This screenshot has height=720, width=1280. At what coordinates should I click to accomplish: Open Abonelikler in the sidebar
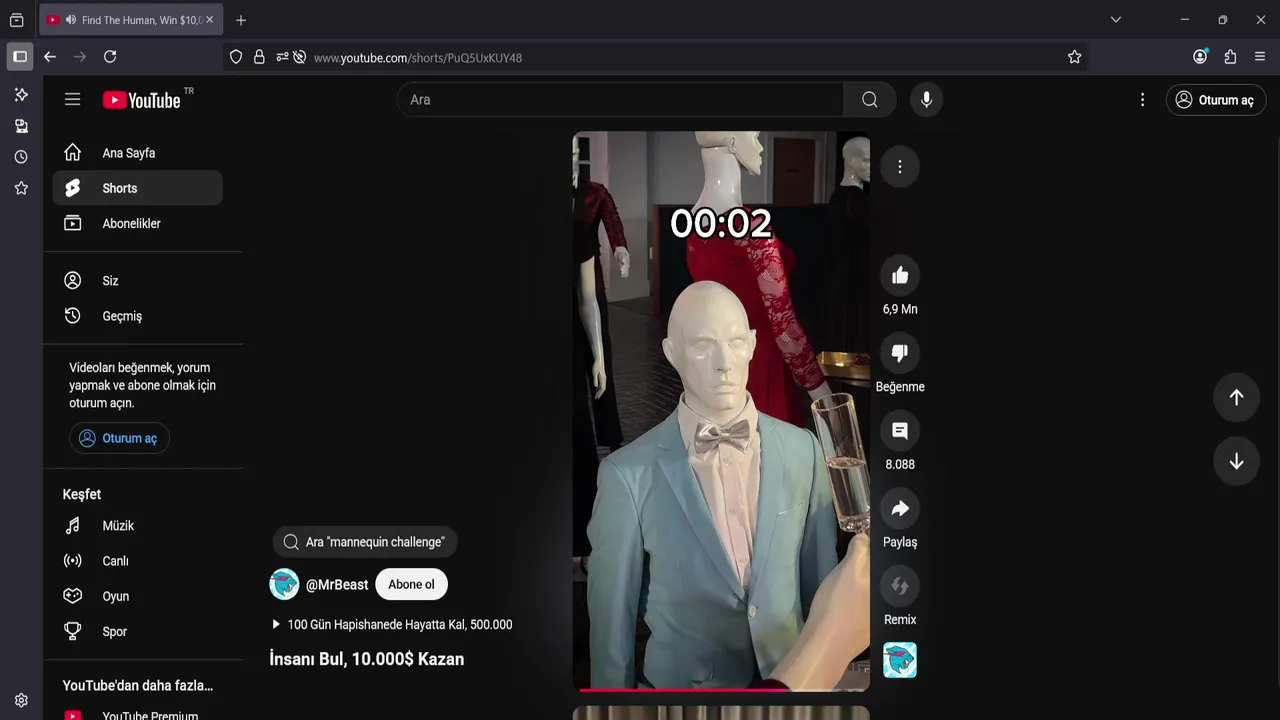[x=138, y=223]
